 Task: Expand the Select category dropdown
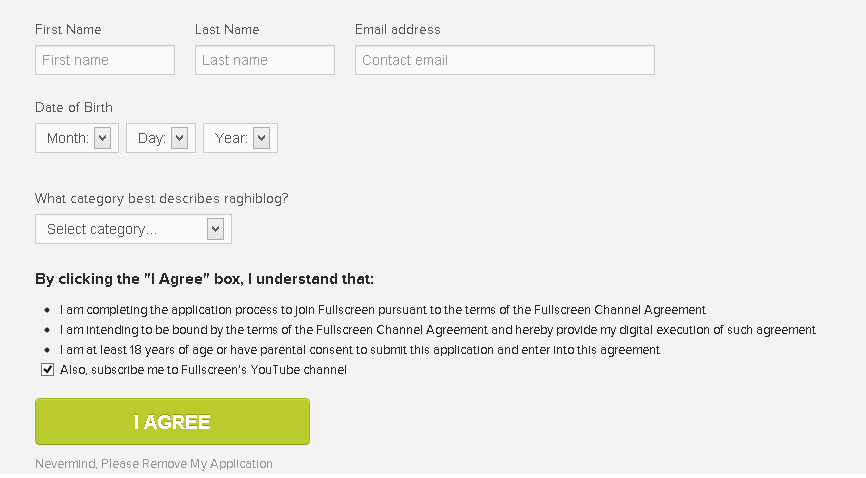[x=133, y=229]
